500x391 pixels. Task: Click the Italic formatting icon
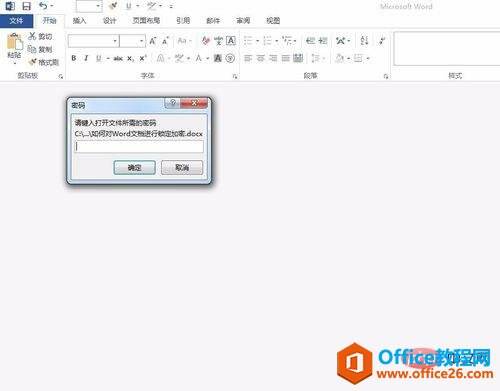click(x=86, y=58)
